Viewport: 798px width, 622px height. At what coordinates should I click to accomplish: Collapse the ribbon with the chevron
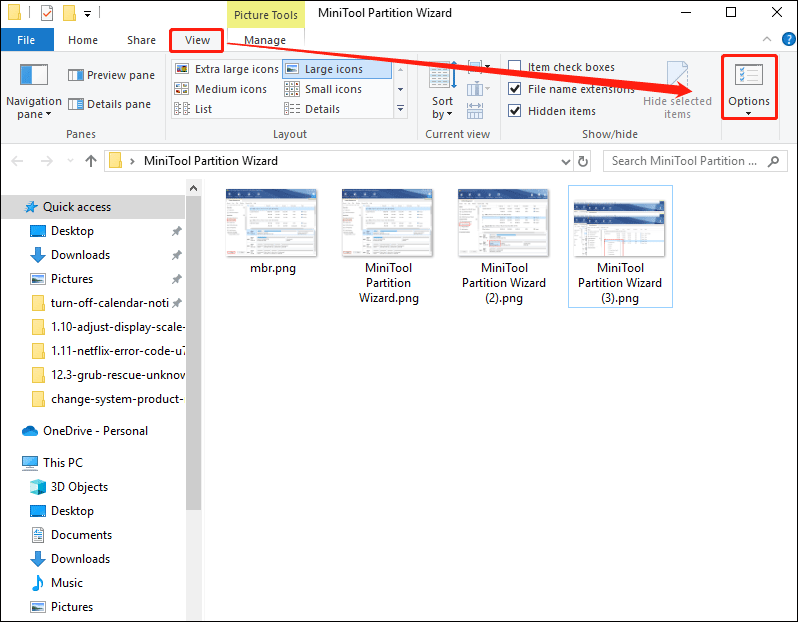click(767, 39)
